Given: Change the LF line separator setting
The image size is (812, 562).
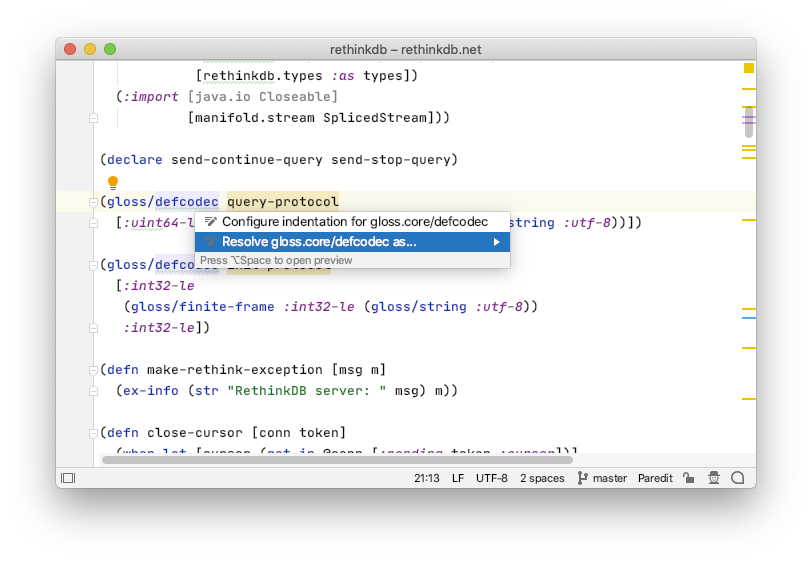Looking at the screenshot, I should [458, 478].
